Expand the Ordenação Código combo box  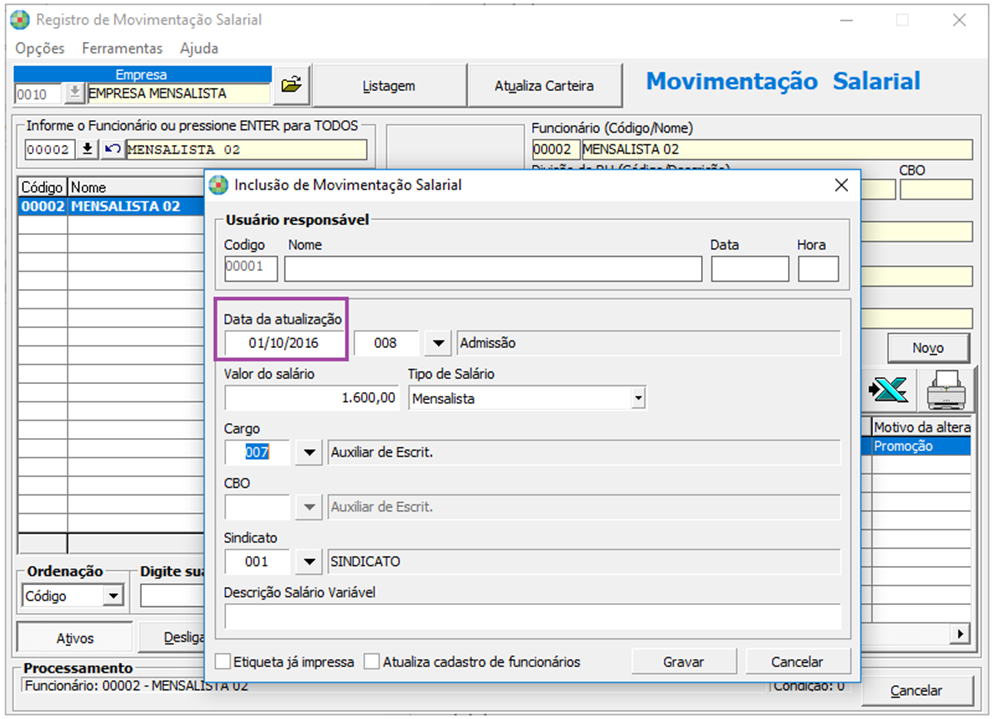(113, 595)
